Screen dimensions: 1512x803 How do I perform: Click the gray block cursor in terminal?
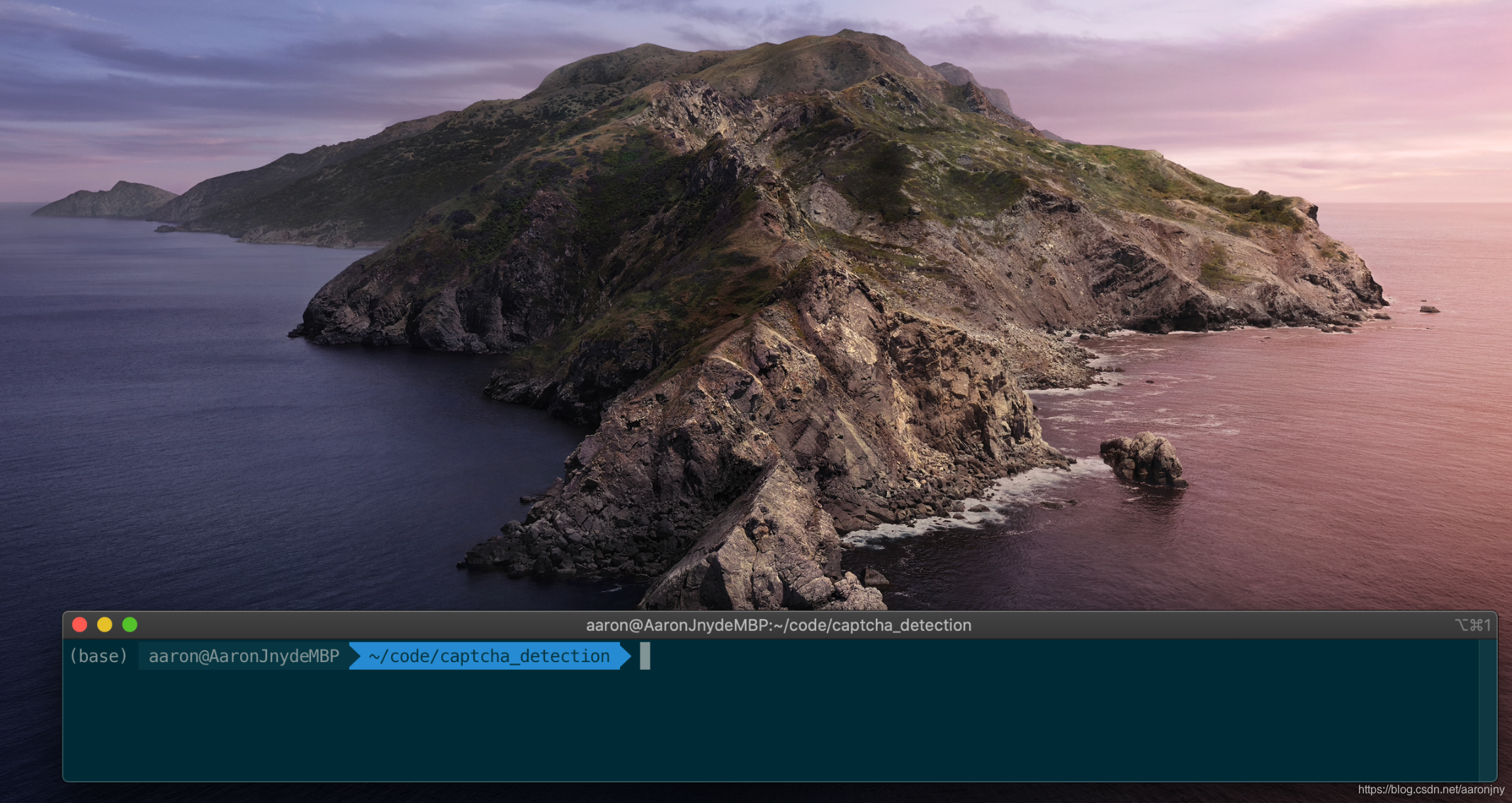pyautogui.click(x=645, y=656)
